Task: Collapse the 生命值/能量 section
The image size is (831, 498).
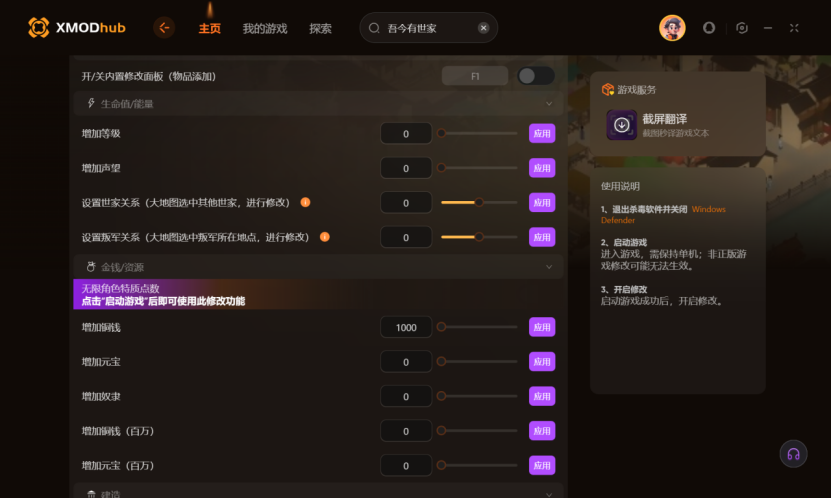Action: 549,104
